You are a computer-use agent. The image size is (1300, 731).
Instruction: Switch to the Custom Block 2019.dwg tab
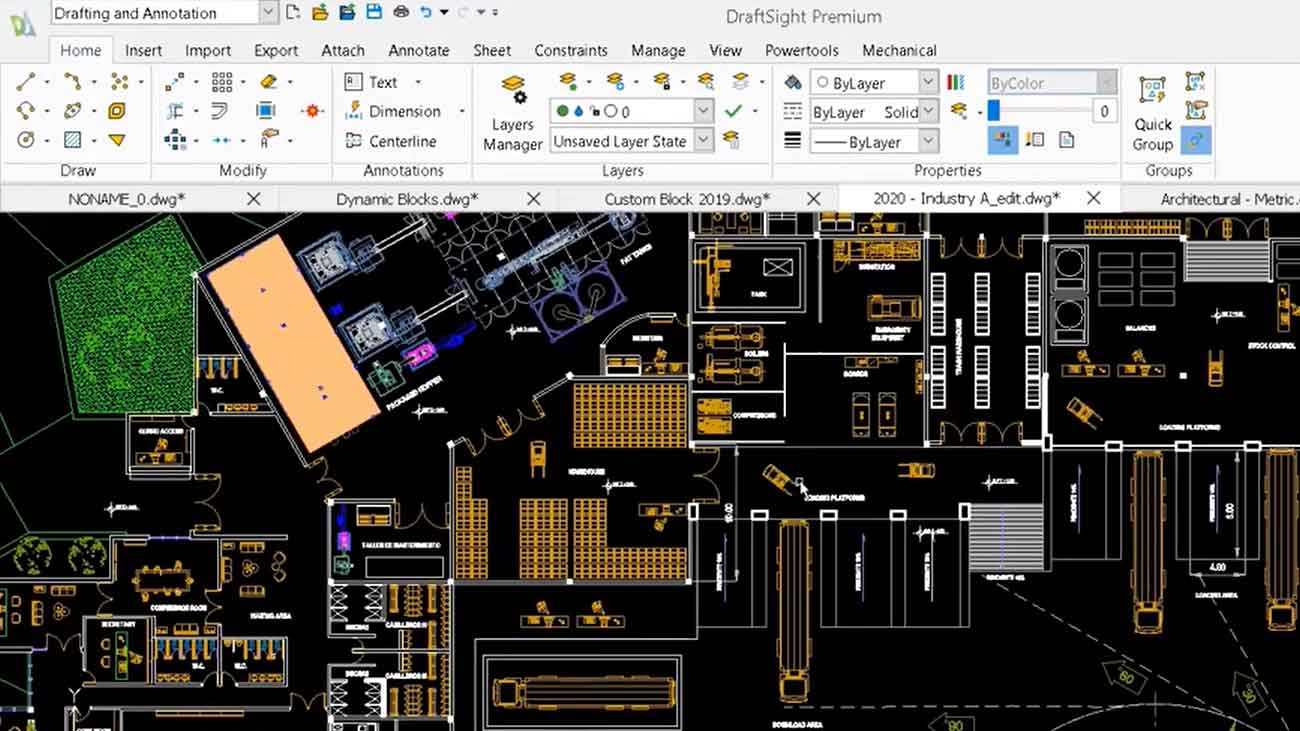[x=687, y=199]
